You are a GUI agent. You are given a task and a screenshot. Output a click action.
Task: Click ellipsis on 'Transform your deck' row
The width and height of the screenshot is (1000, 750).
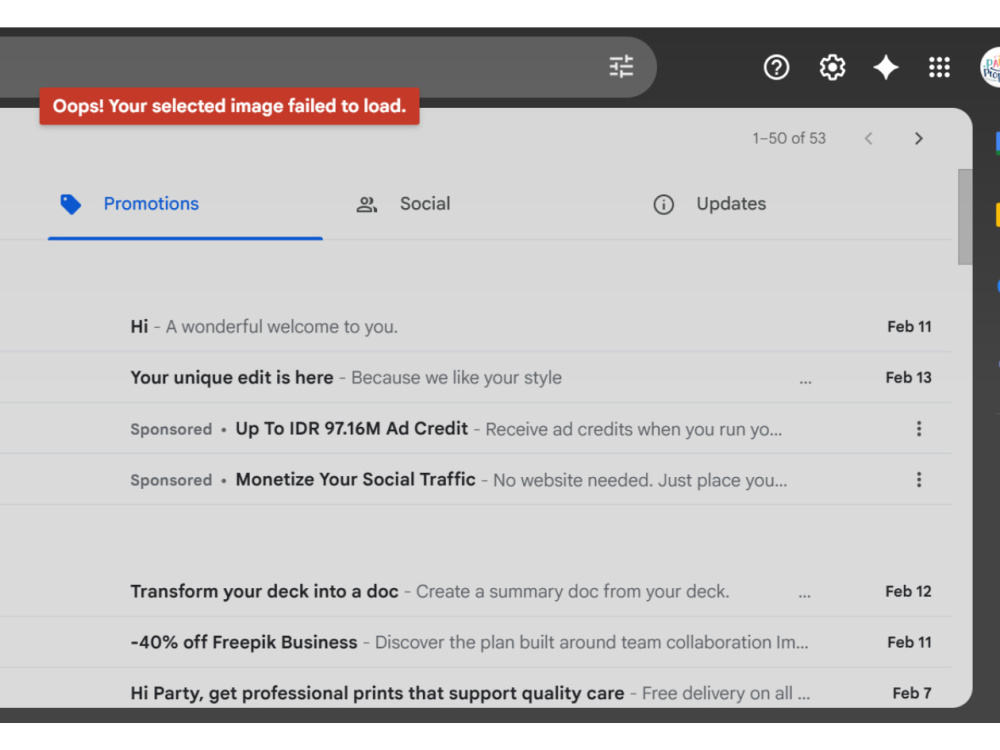(x=805, y=596)
